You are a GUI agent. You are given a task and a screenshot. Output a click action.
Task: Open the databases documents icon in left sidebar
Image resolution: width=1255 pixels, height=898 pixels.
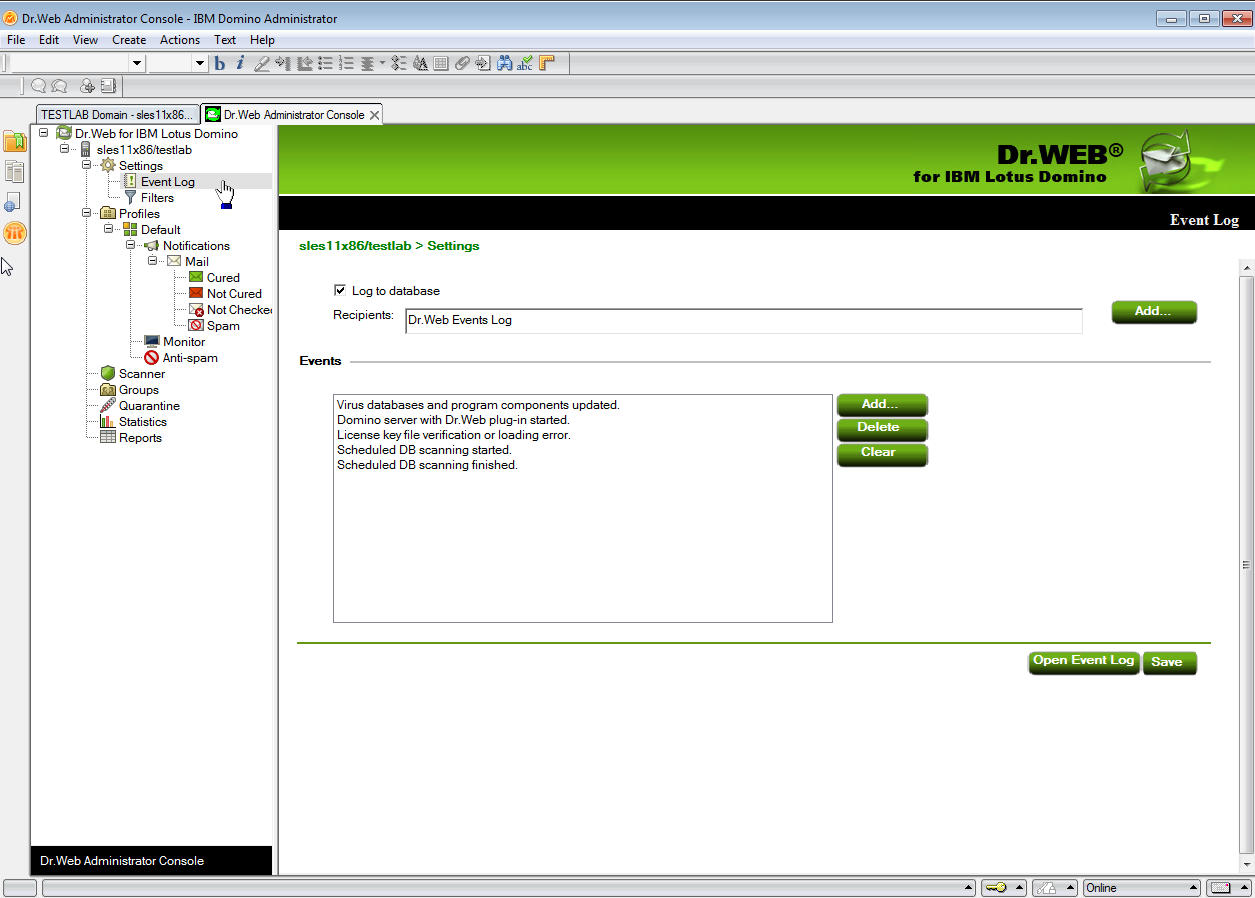(15, 171)
